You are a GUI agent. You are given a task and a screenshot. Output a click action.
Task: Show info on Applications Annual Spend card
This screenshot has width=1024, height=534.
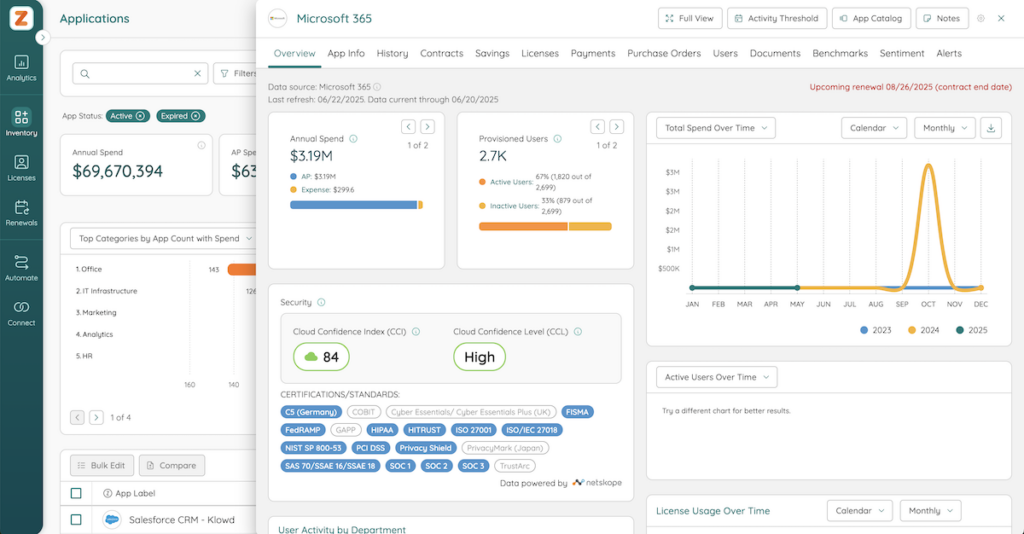click(201, 146)
